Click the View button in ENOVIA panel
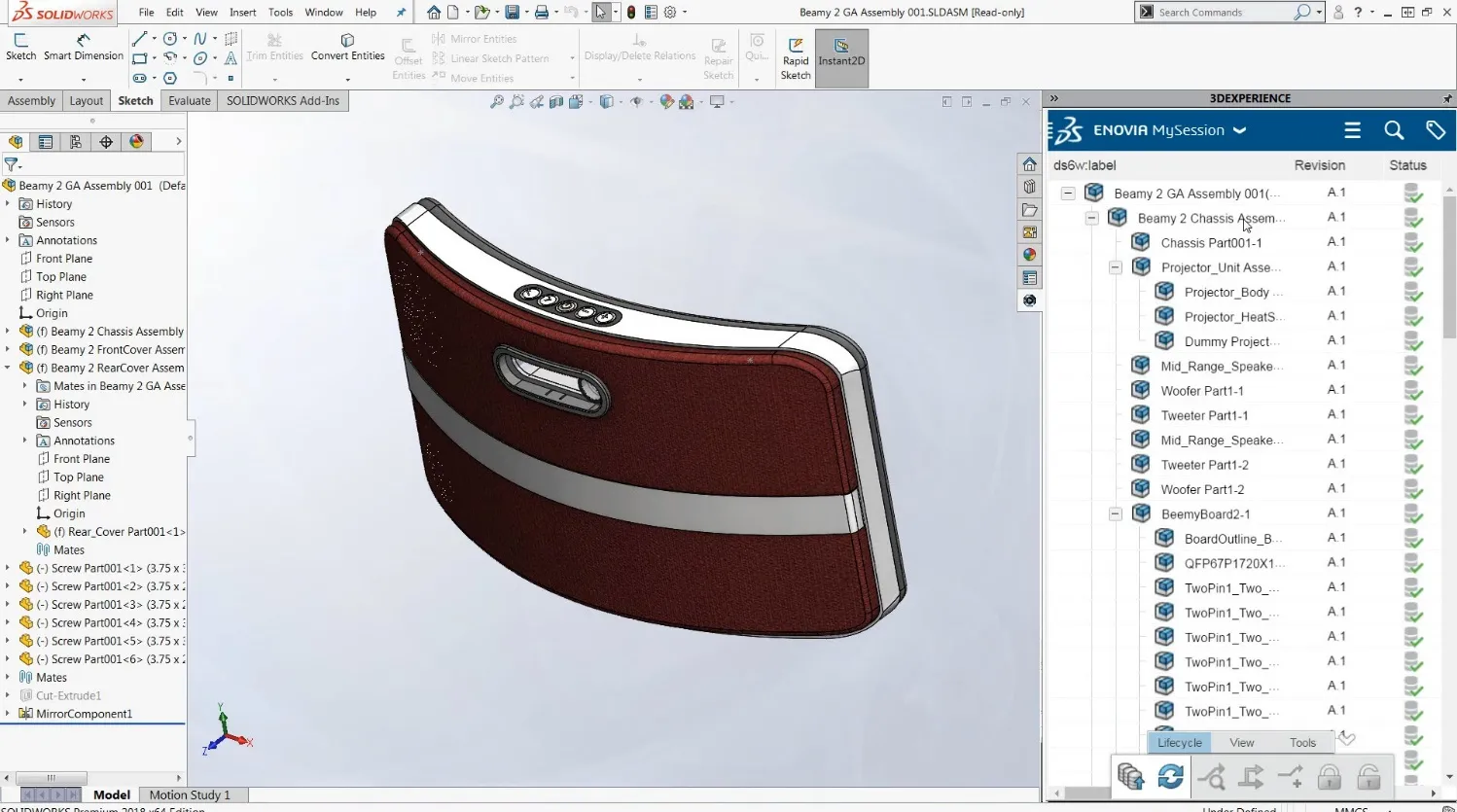This screenshot has height=812, width=1457. click(x=1241, y=742)
